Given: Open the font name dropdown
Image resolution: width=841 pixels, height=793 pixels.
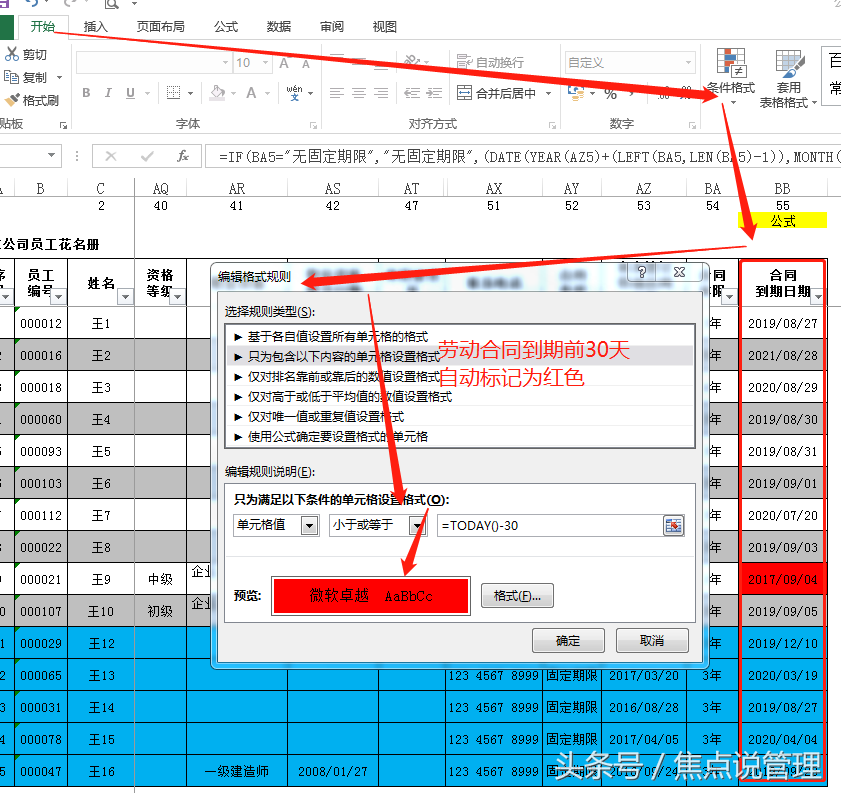Looking at the screenshot, I should point(226,63).
